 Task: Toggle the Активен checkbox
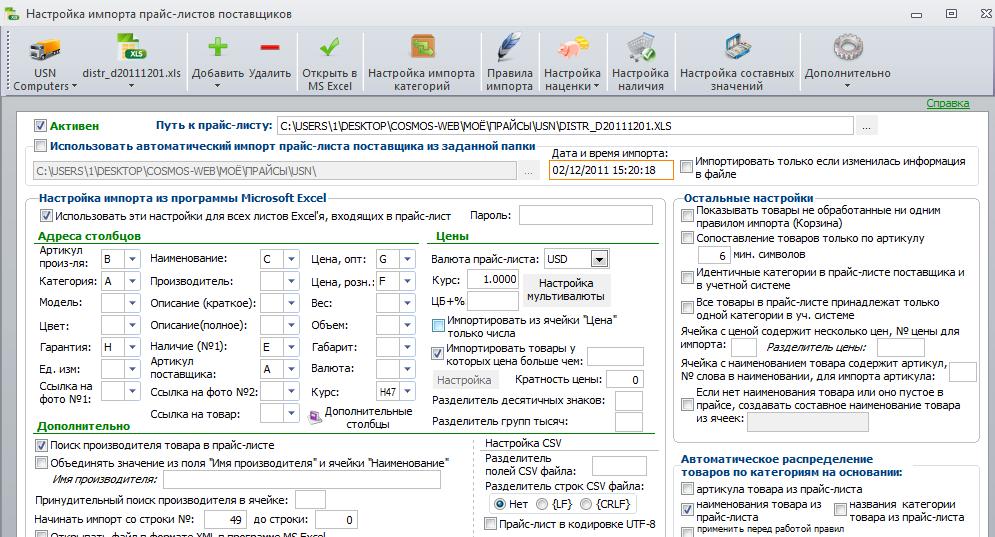coord(40,126)
